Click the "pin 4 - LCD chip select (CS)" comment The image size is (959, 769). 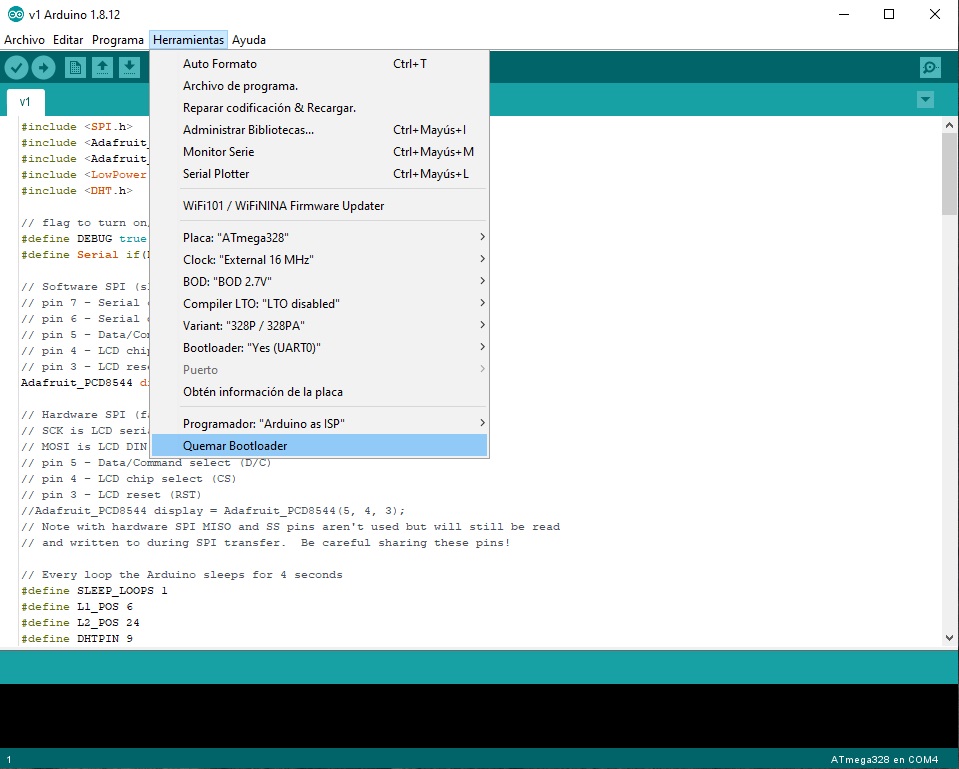coord(128,478)
